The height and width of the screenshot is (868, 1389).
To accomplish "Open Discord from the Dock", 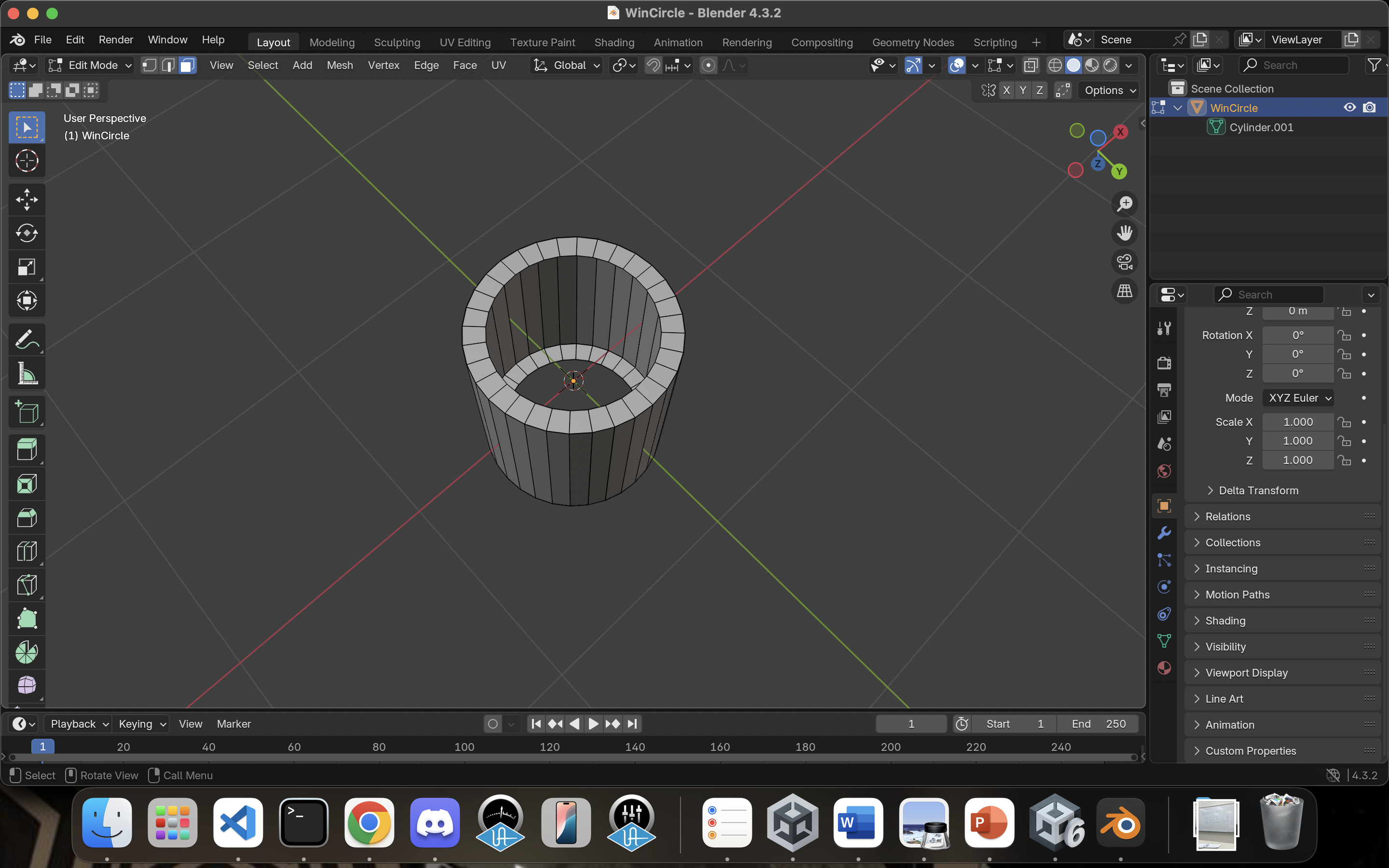I will click(x=435, y=823).
